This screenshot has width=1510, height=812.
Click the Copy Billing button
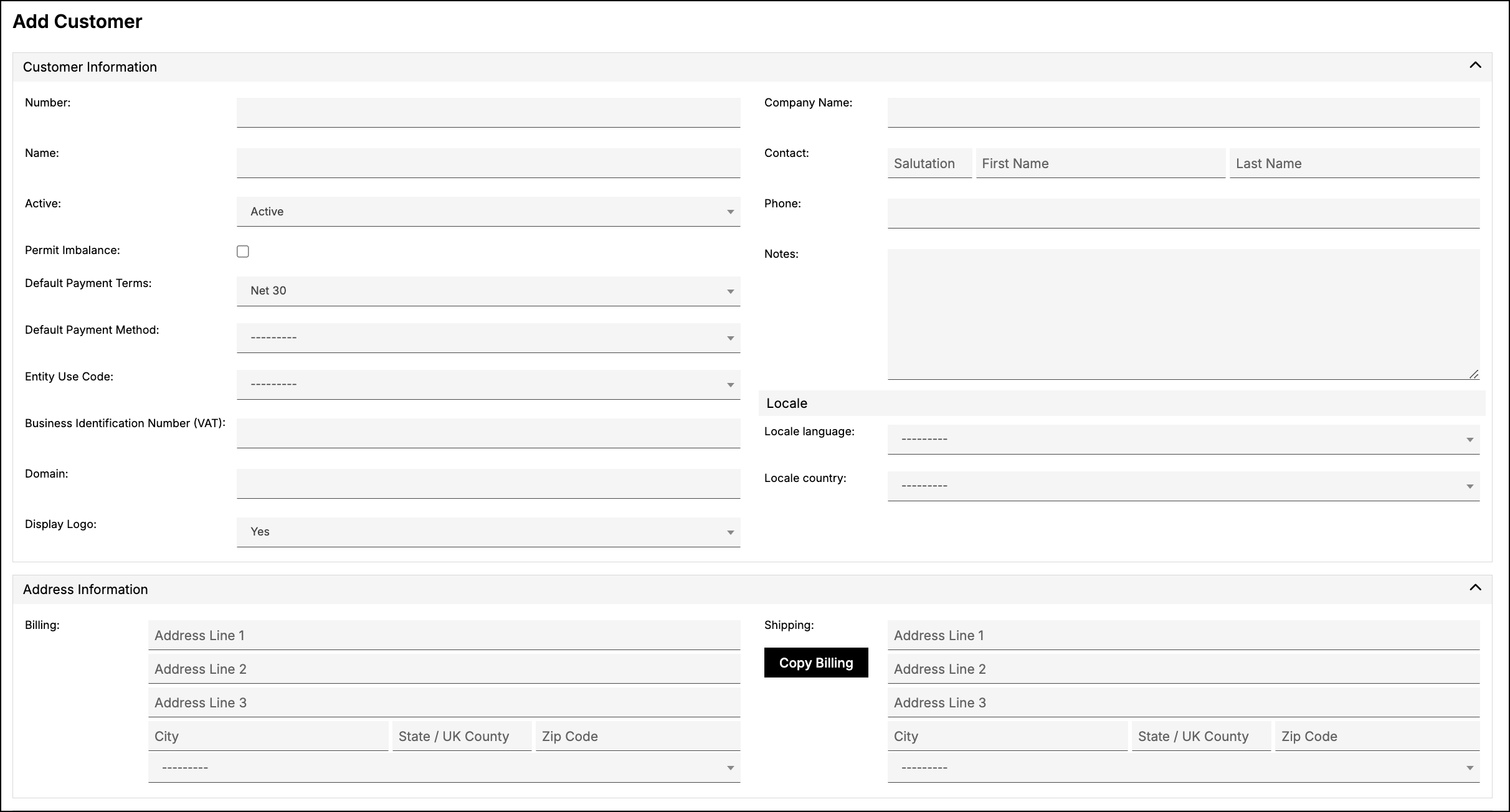point(816,663)
